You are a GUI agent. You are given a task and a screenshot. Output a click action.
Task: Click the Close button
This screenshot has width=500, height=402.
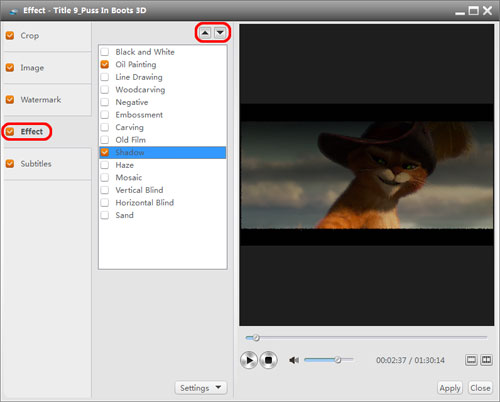pos(480,388)
